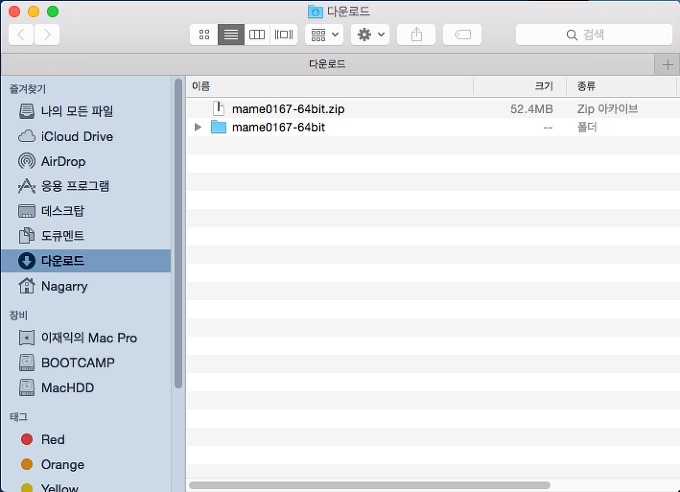This screenshot has height=492, width=680.
Task: Click the 장비 section header
Action: (x=19, y=315)
